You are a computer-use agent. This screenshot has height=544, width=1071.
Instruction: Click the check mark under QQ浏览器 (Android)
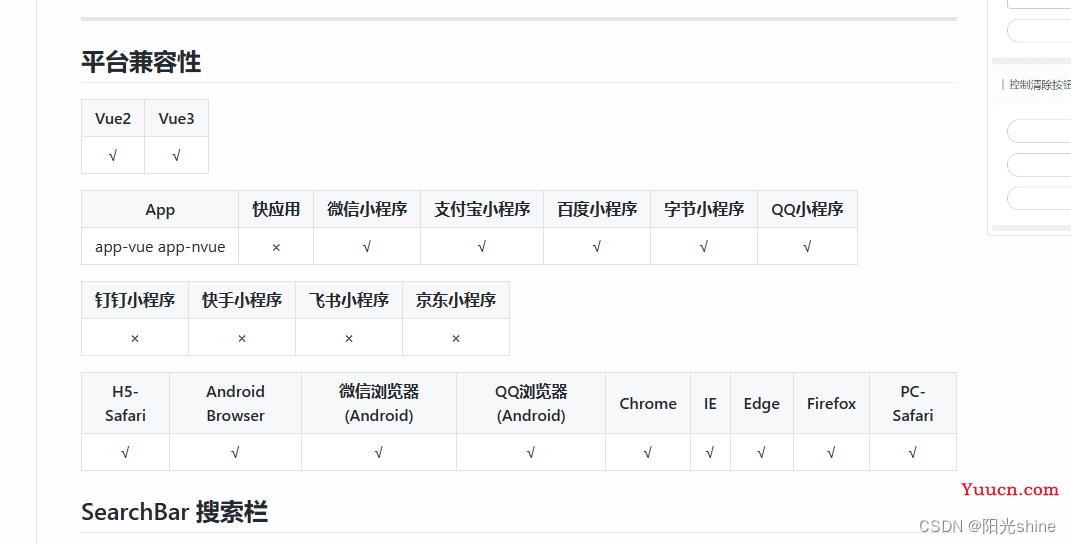coord(531,452)
